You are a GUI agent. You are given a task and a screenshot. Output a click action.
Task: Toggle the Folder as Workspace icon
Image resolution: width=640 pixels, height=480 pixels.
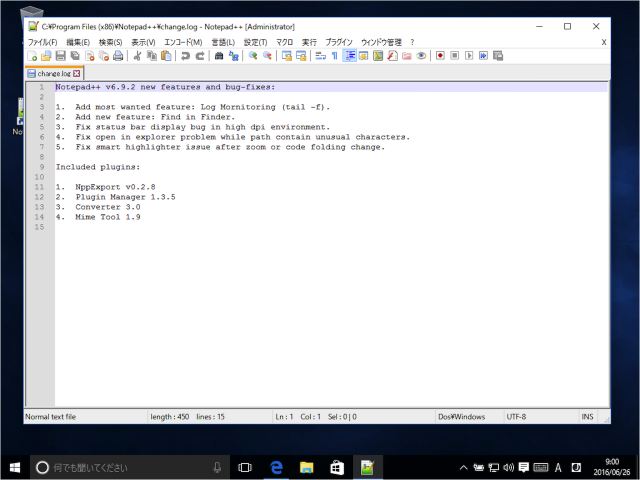pos(407,56)
